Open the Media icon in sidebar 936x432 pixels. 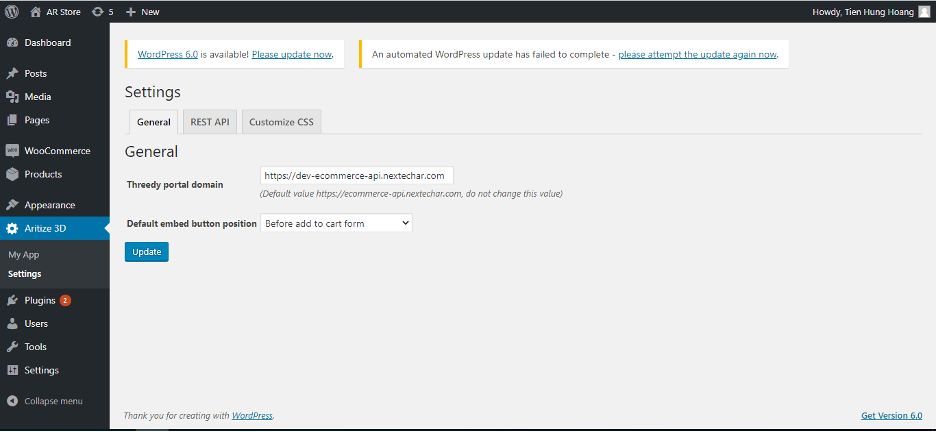(x=12, y=97)
